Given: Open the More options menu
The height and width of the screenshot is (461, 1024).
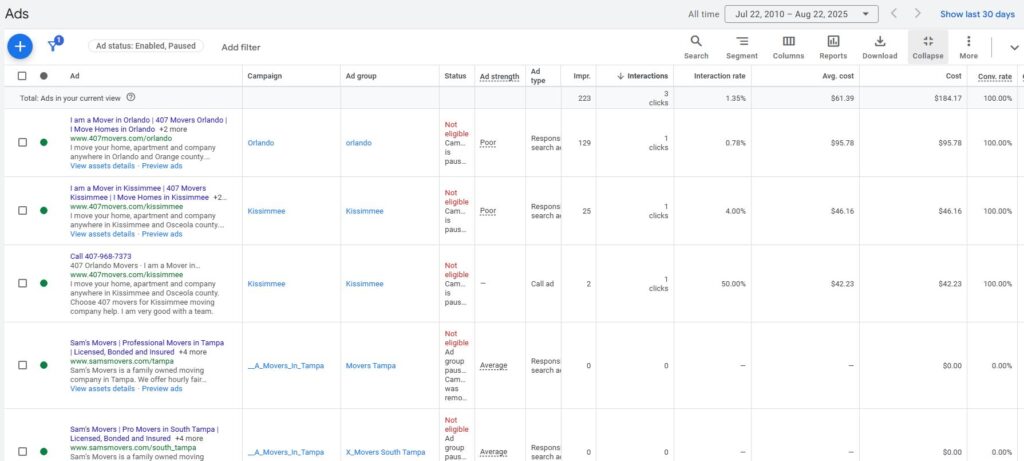Looking at the screenshot, I should (968, 47).
